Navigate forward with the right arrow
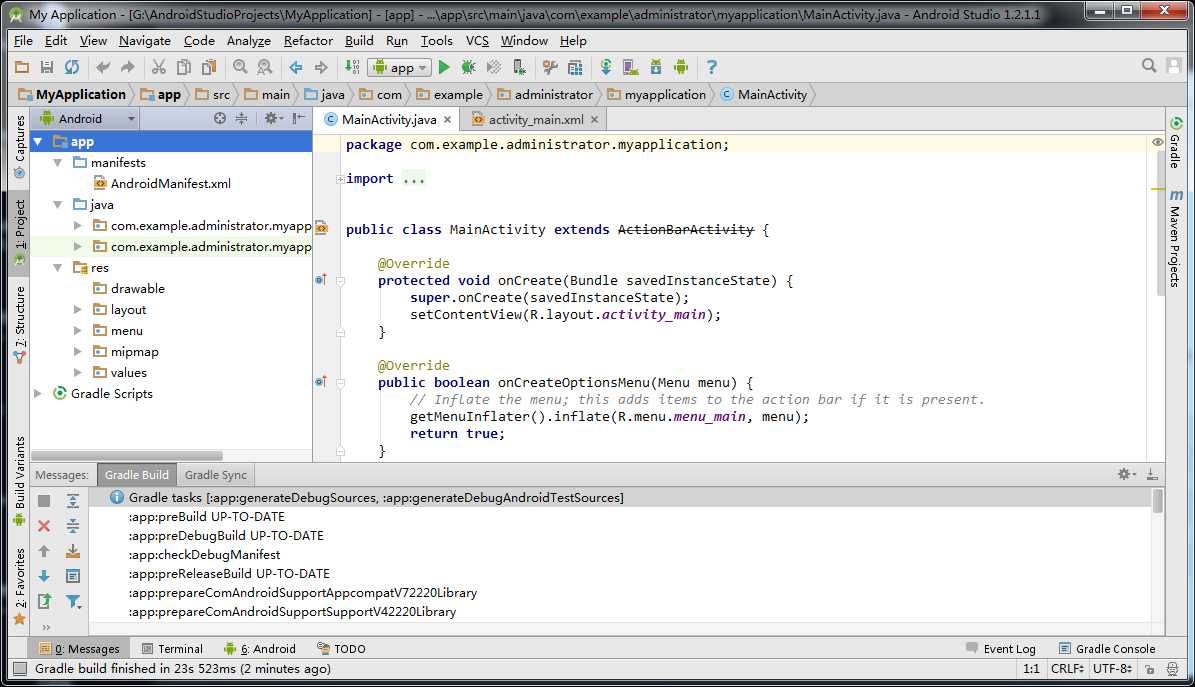This screenshot has width=1195, height=687. tap(321, 67)
